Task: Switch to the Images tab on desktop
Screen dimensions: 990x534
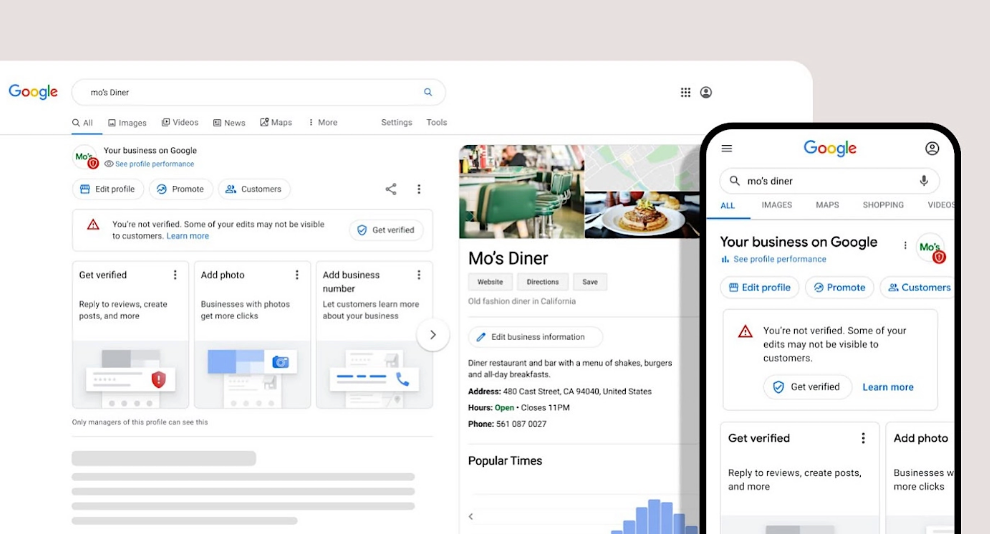Action: 127,122
